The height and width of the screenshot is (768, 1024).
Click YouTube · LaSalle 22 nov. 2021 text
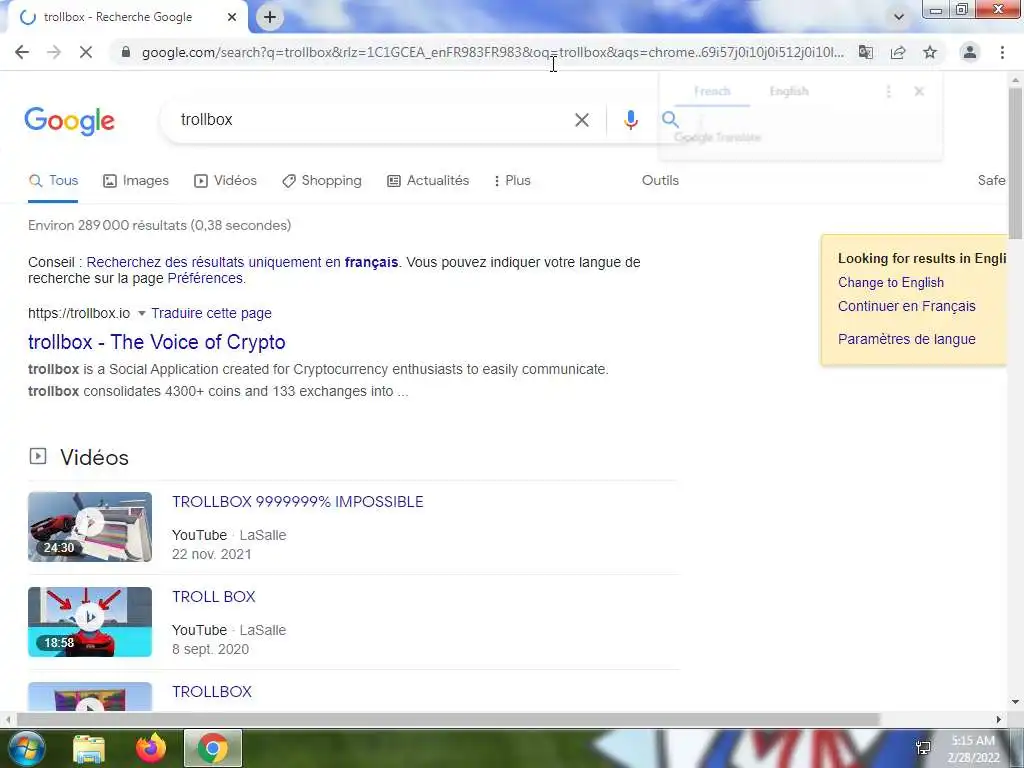click(229, 545)
